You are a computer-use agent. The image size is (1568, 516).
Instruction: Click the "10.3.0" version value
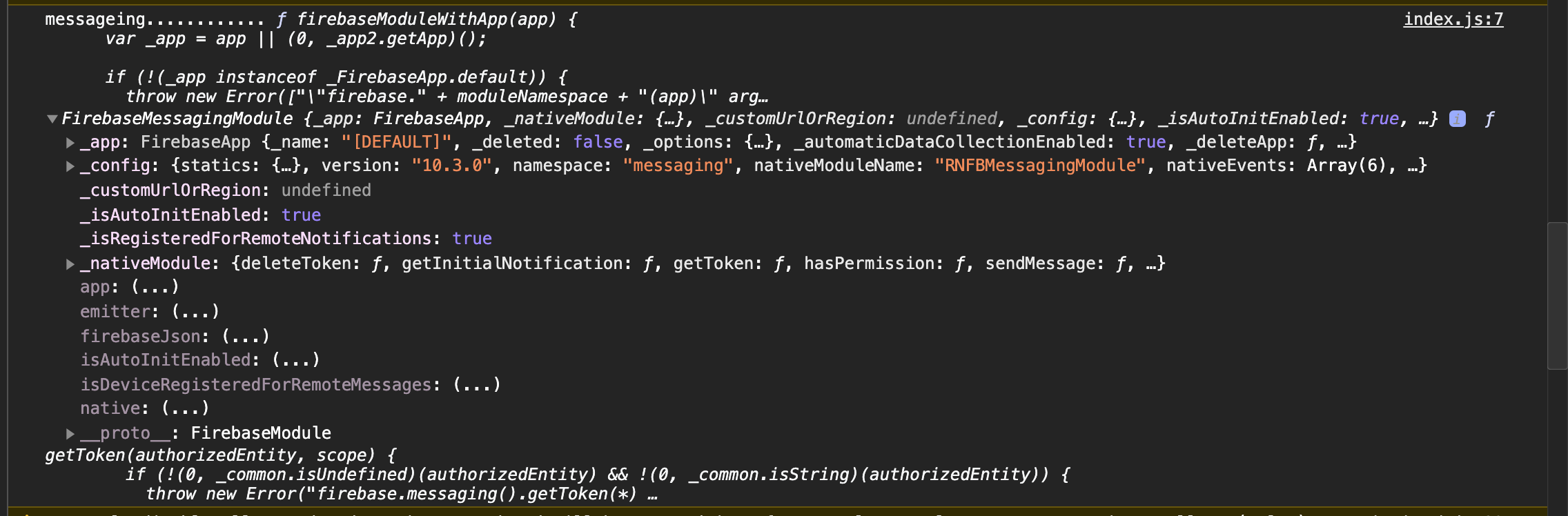click(x=451, y=166)
